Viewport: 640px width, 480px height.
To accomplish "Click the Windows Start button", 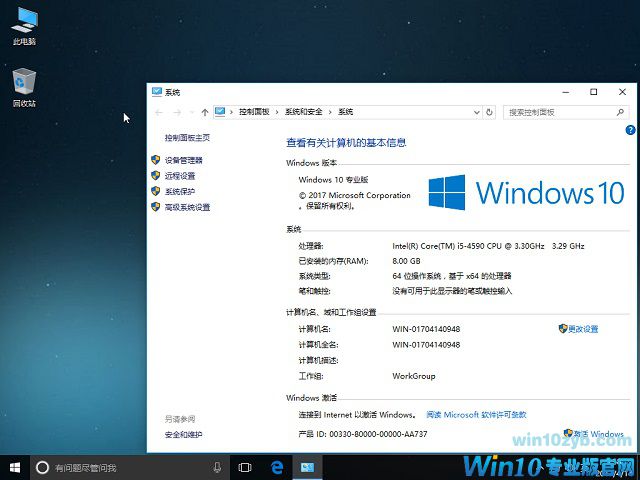I will coord(14,467).
